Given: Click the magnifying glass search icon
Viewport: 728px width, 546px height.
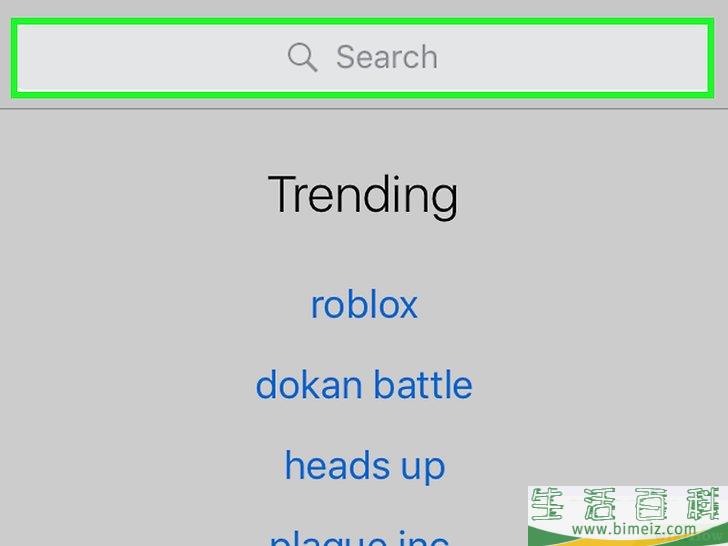Looking at the screenshot, I should pyautogui.click(x=302, y=58).
